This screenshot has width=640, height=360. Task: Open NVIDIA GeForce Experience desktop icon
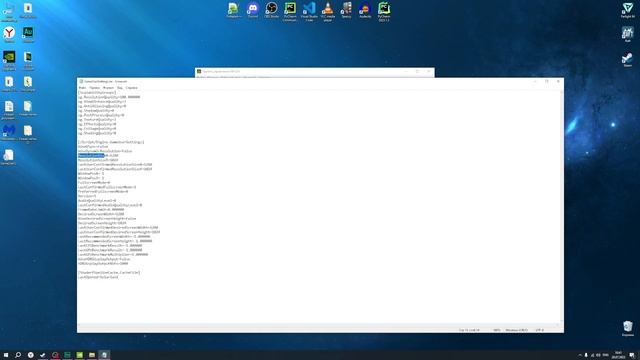pos(9,60)
